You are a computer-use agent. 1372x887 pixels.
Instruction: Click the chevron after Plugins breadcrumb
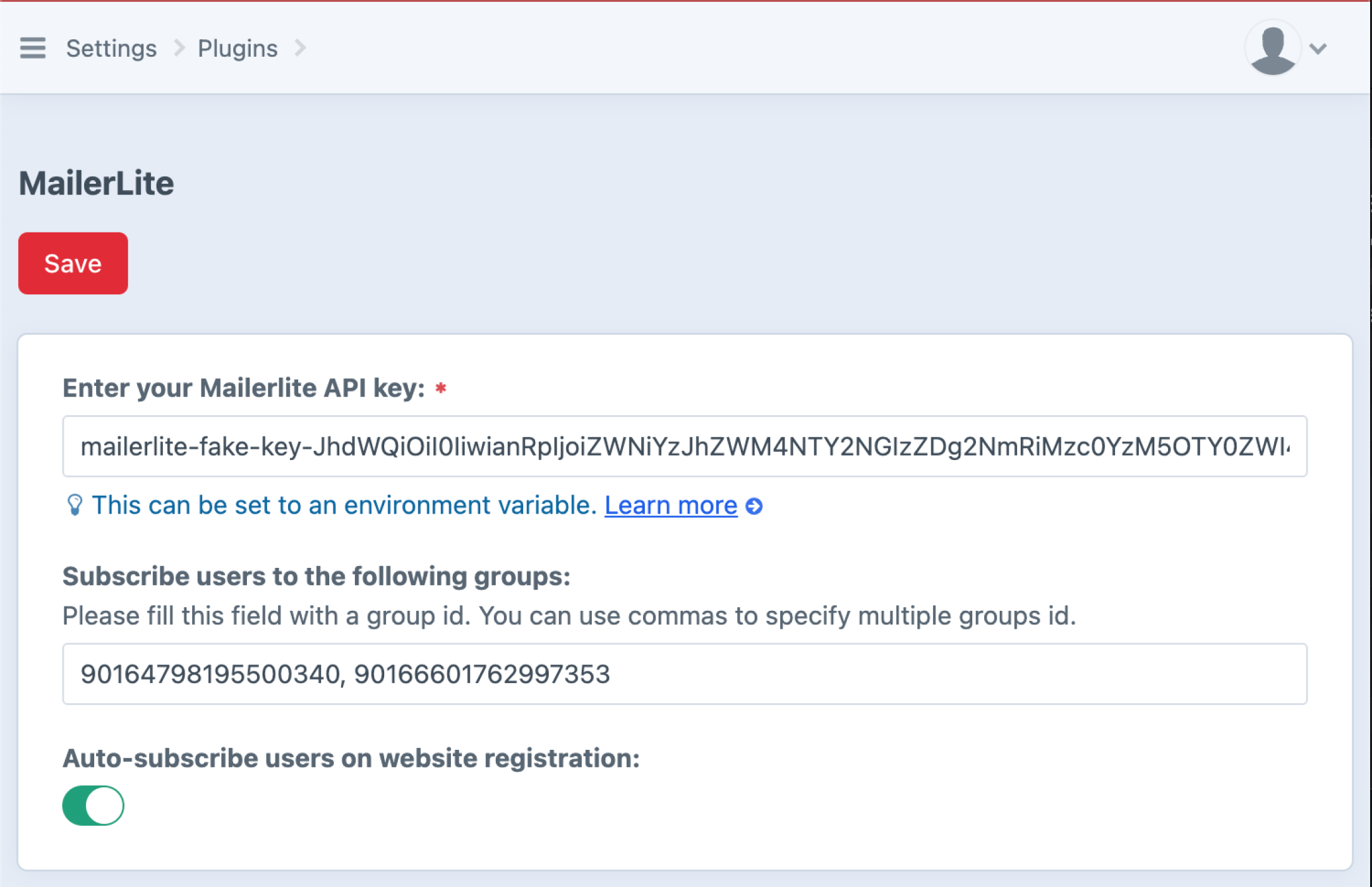pos(300,48)
